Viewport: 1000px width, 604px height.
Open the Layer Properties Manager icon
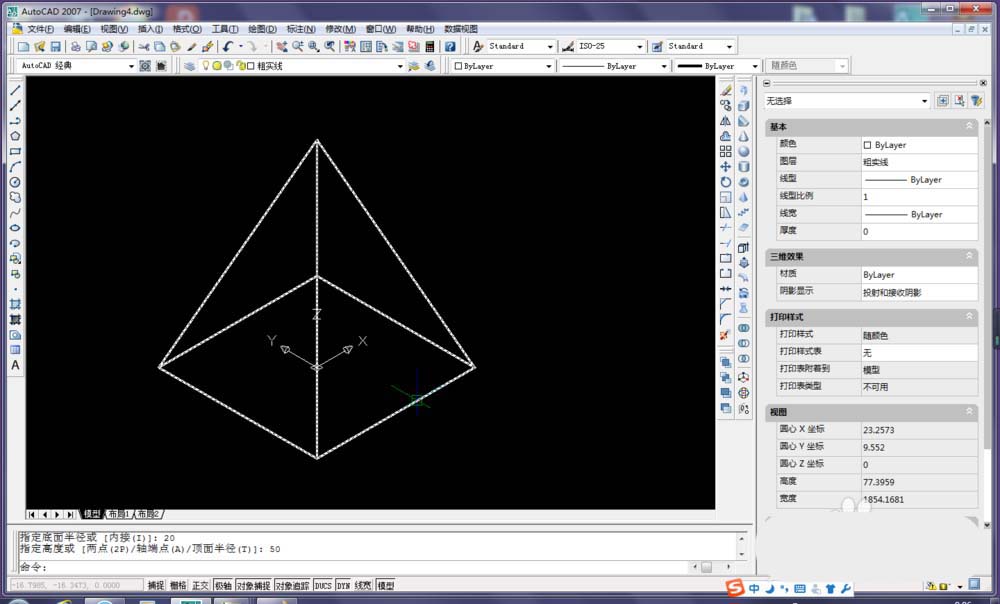tap(189, 66)
